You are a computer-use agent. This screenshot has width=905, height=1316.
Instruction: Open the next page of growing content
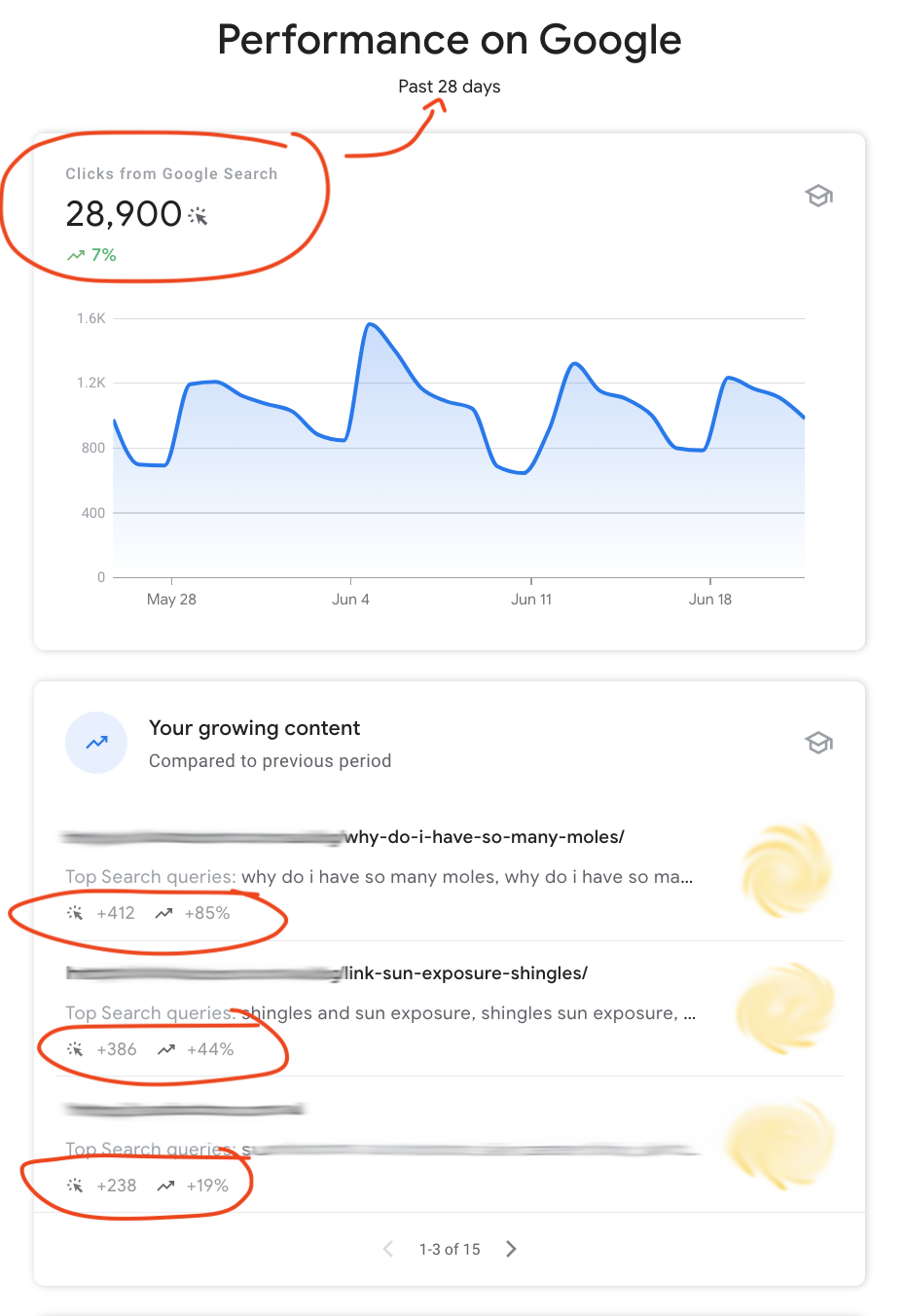511,1249
